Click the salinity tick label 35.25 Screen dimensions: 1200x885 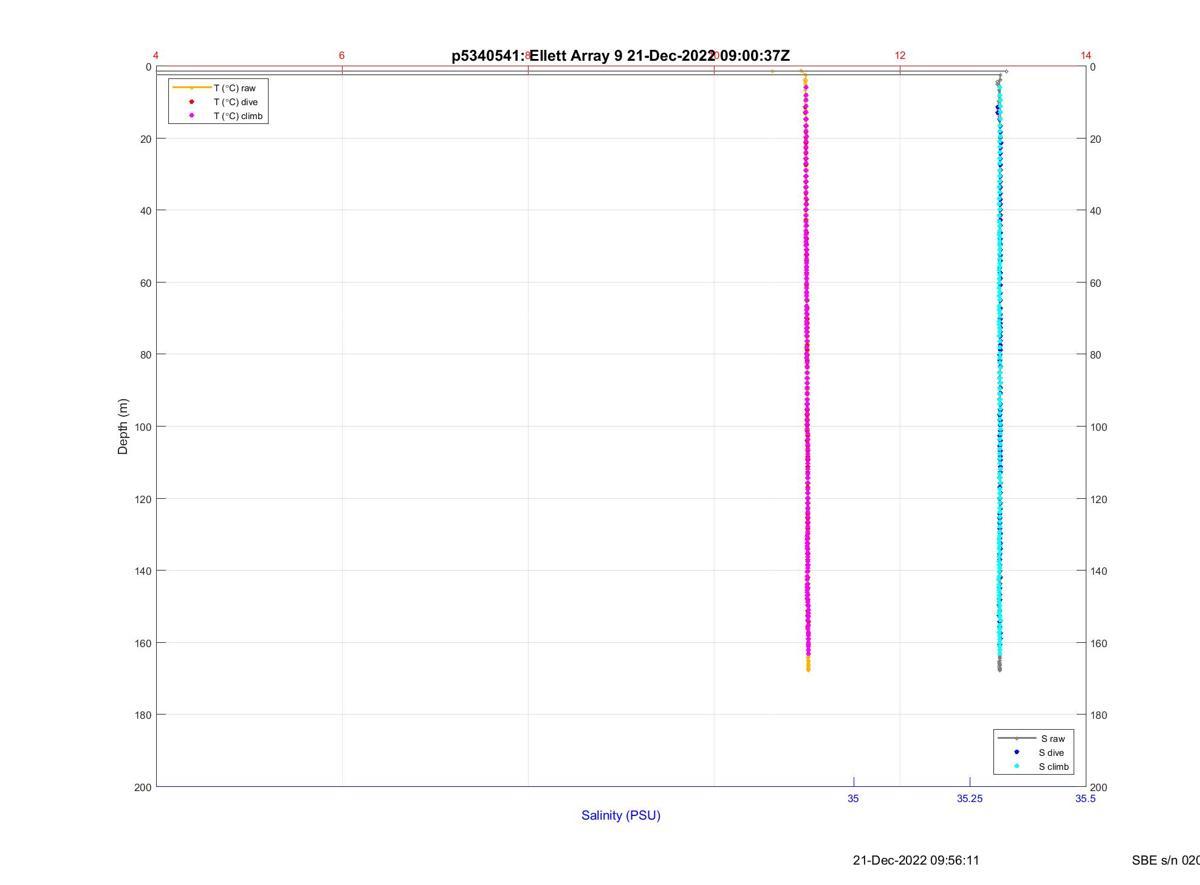[x=969, y=799]
